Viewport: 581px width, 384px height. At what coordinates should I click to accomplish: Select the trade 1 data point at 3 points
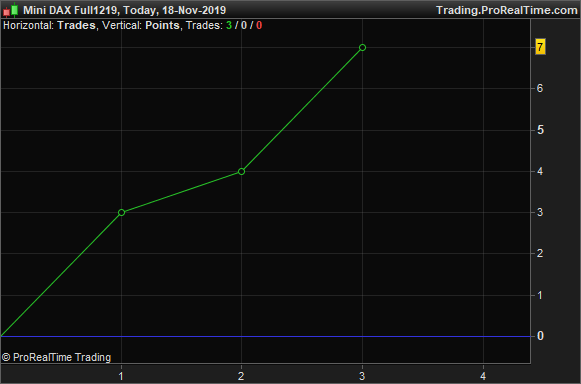[121, 212]
